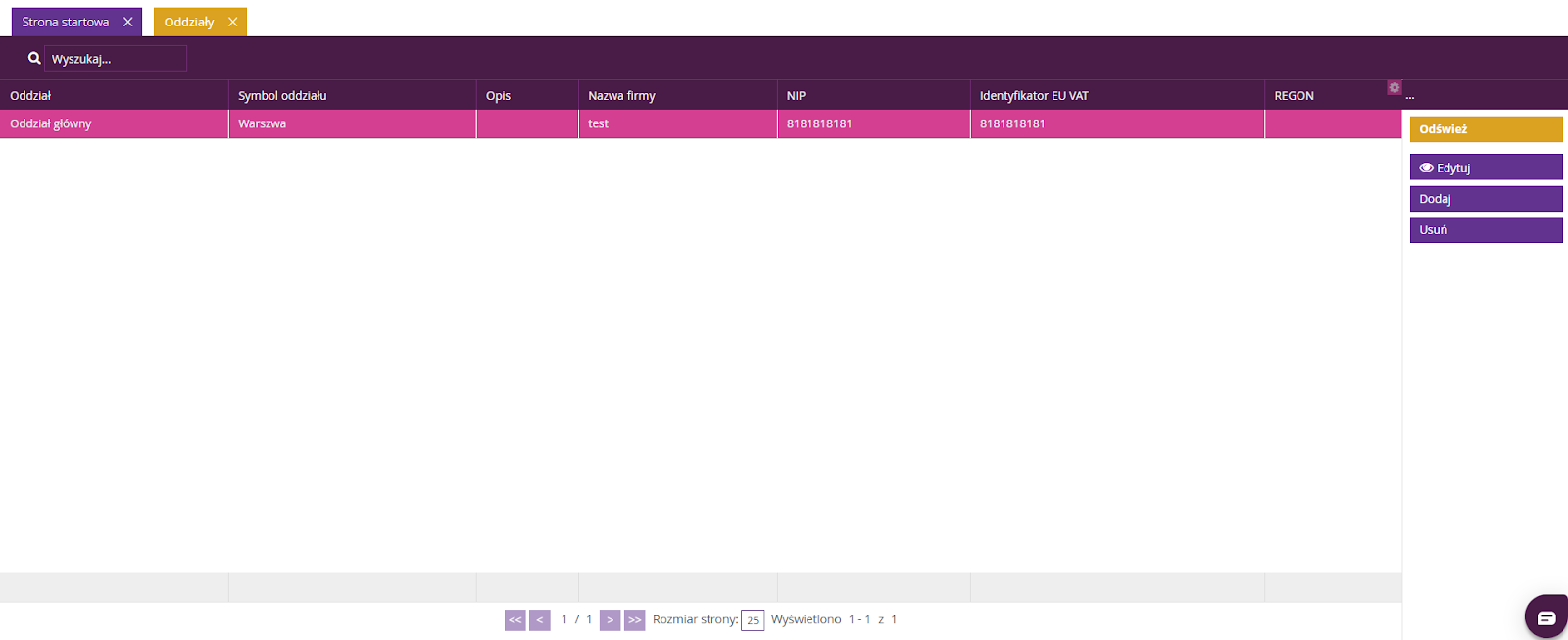1568x640 pixels.
Task: Click the Odśwież button
Action: 1486,129
